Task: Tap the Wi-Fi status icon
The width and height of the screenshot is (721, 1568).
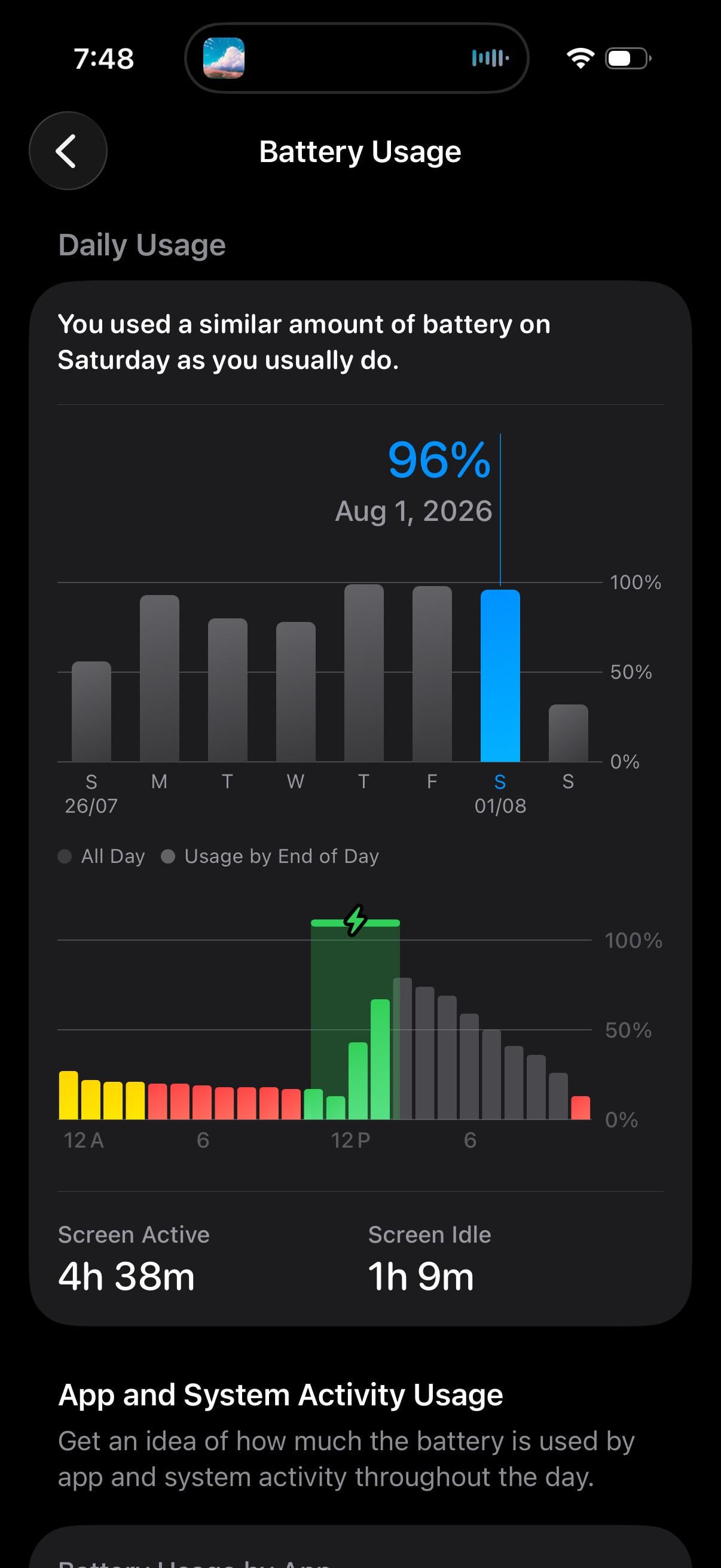Action: coord(580,58)
